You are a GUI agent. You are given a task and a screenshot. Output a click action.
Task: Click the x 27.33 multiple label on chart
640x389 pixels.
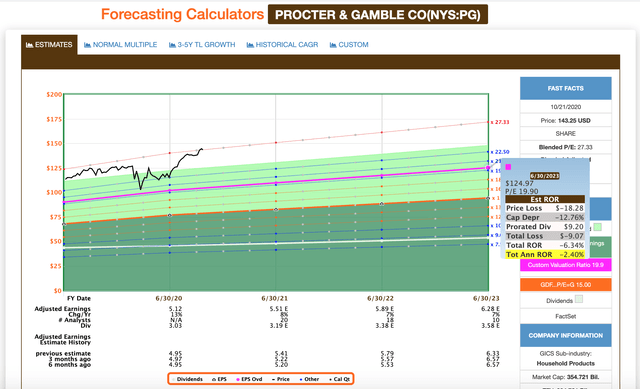tap(500, 122)
